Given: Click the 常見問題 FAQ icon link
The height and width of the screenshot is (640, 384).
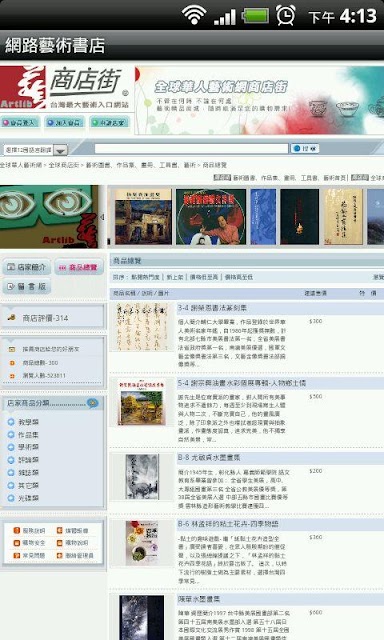Looking at the screenshot, I should pos(29,556).
